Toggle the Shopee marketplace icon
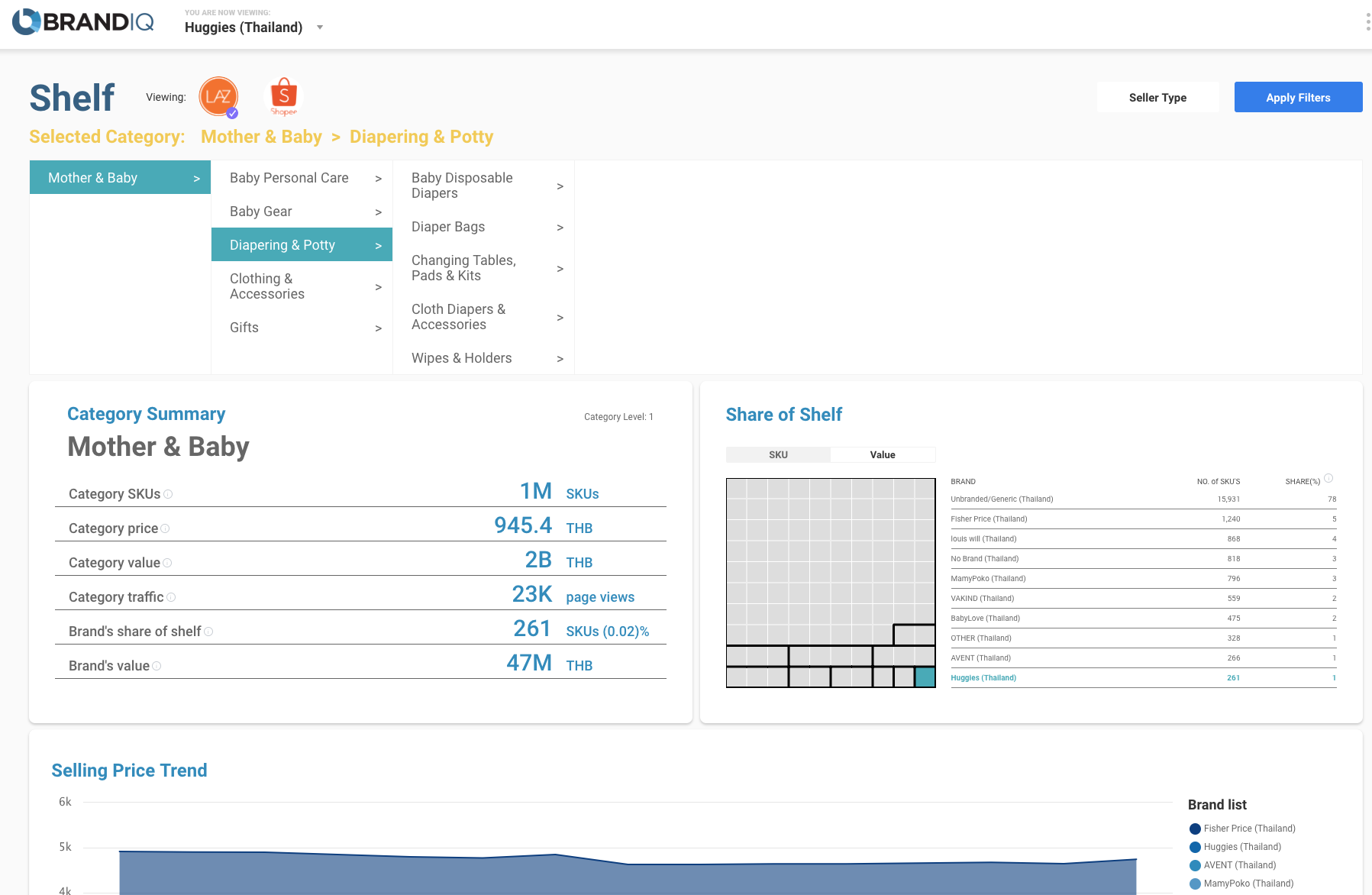1372x895 pixels. 283,97
